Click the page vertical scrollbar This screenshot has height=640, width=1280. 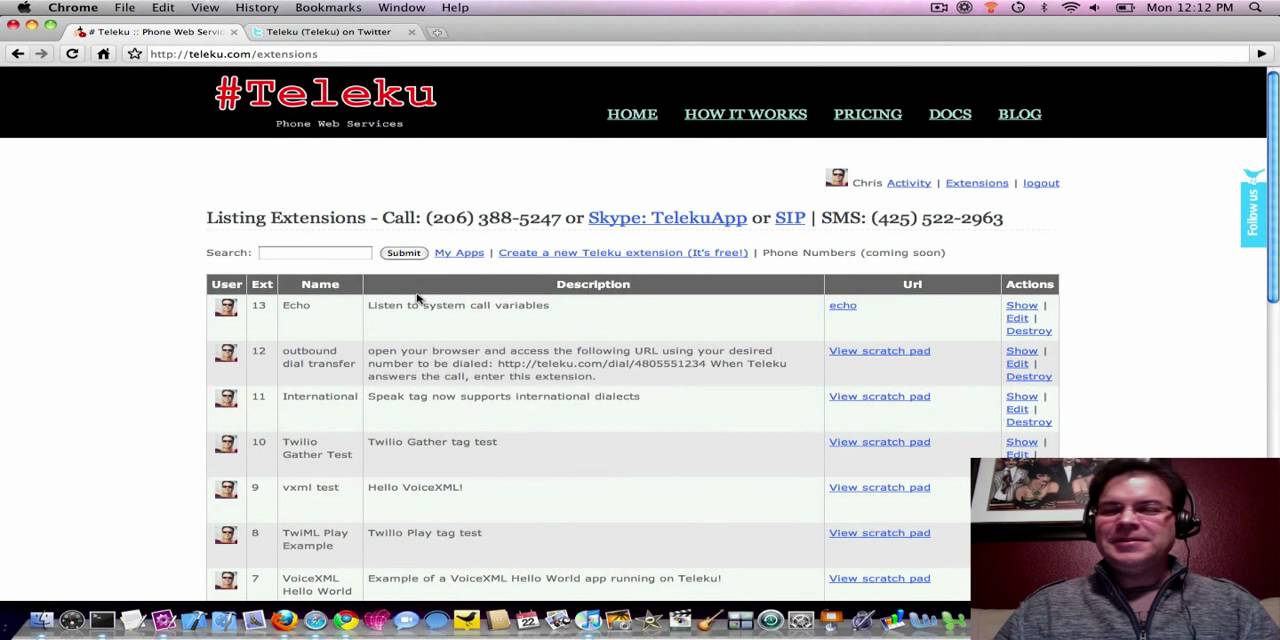click(x=1273, y=186)
